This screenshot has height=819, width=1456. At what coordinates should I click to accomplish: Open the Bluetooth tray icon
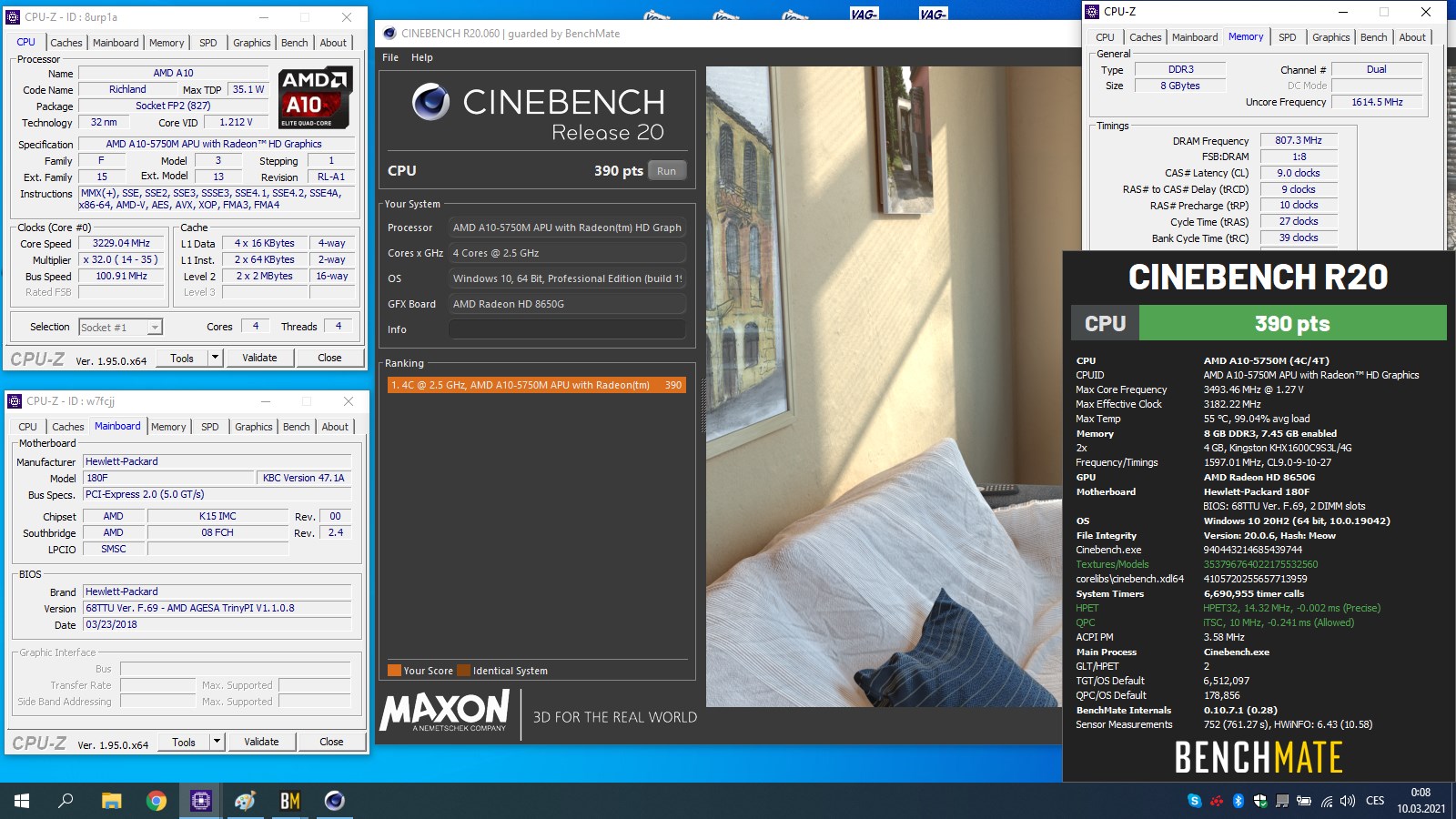[x=1239, y=801]
